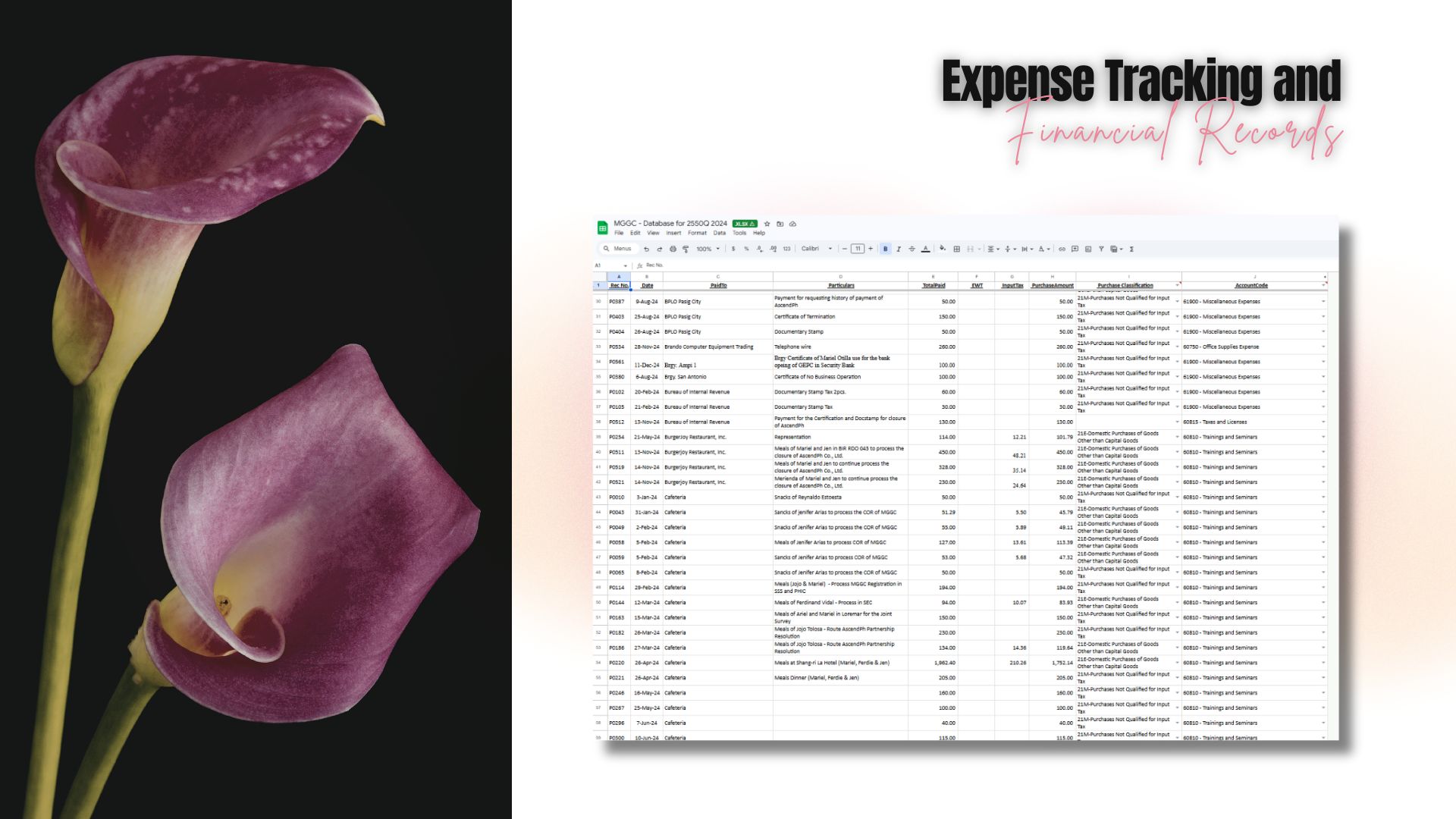Click the Google Sheets home icon
This screenshot has width=1456, height=819.
603,227
